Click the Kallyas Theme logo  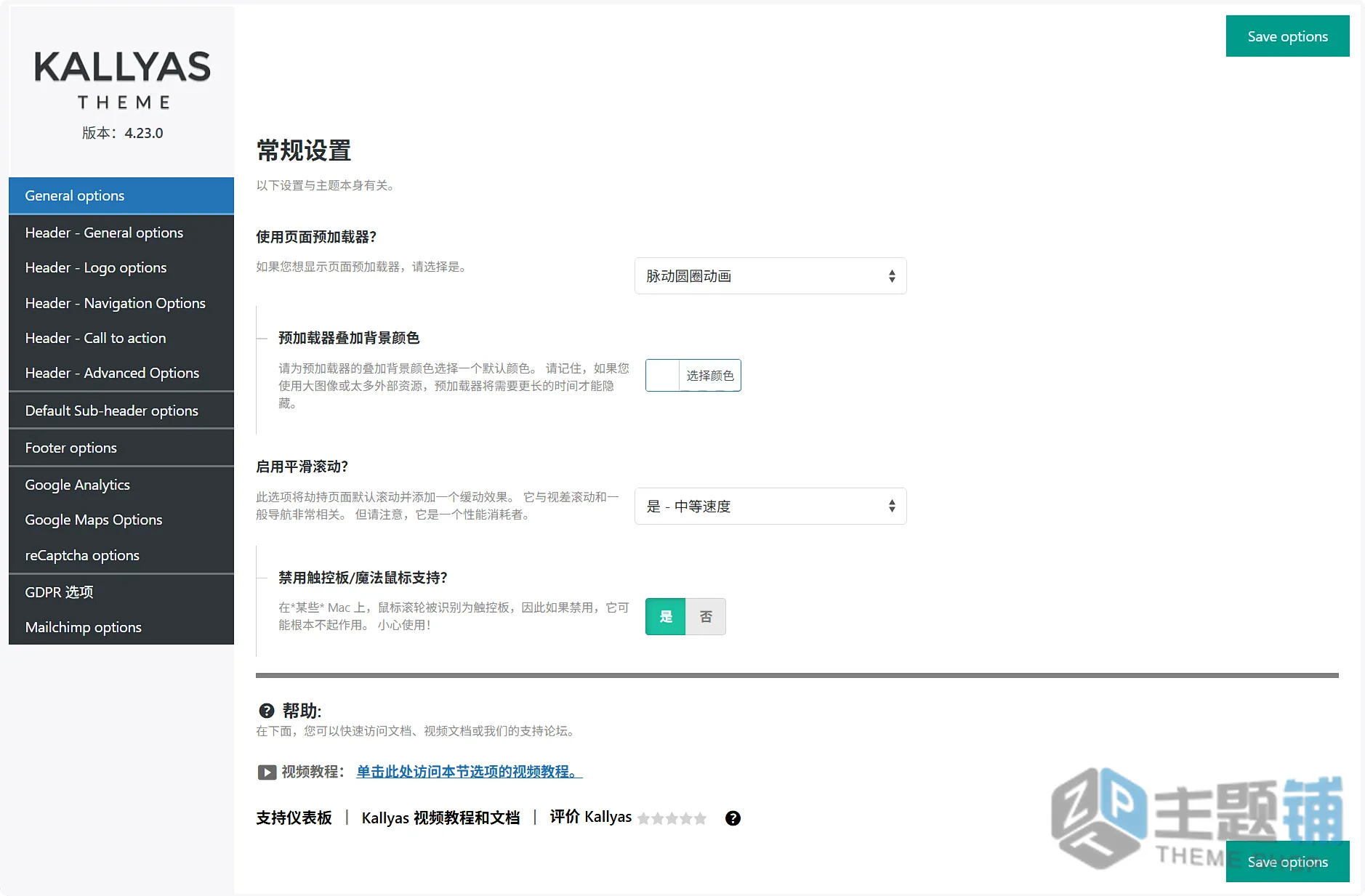[x=122, y=79]
